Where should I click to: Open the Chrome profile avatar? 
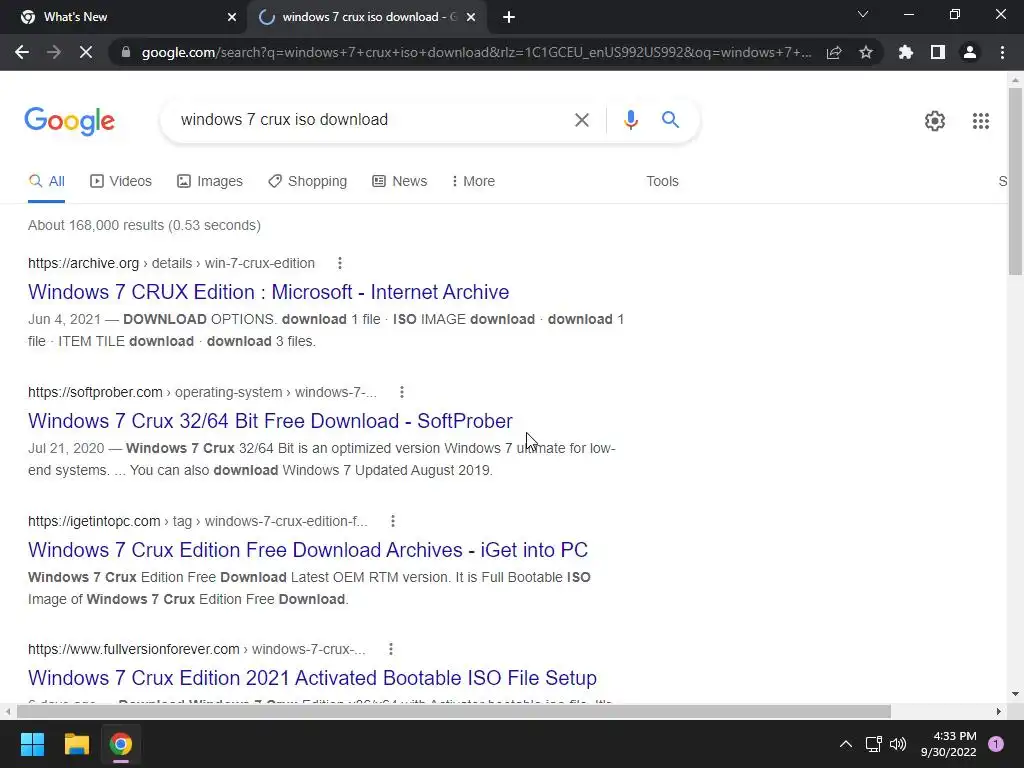click(970, 52)
